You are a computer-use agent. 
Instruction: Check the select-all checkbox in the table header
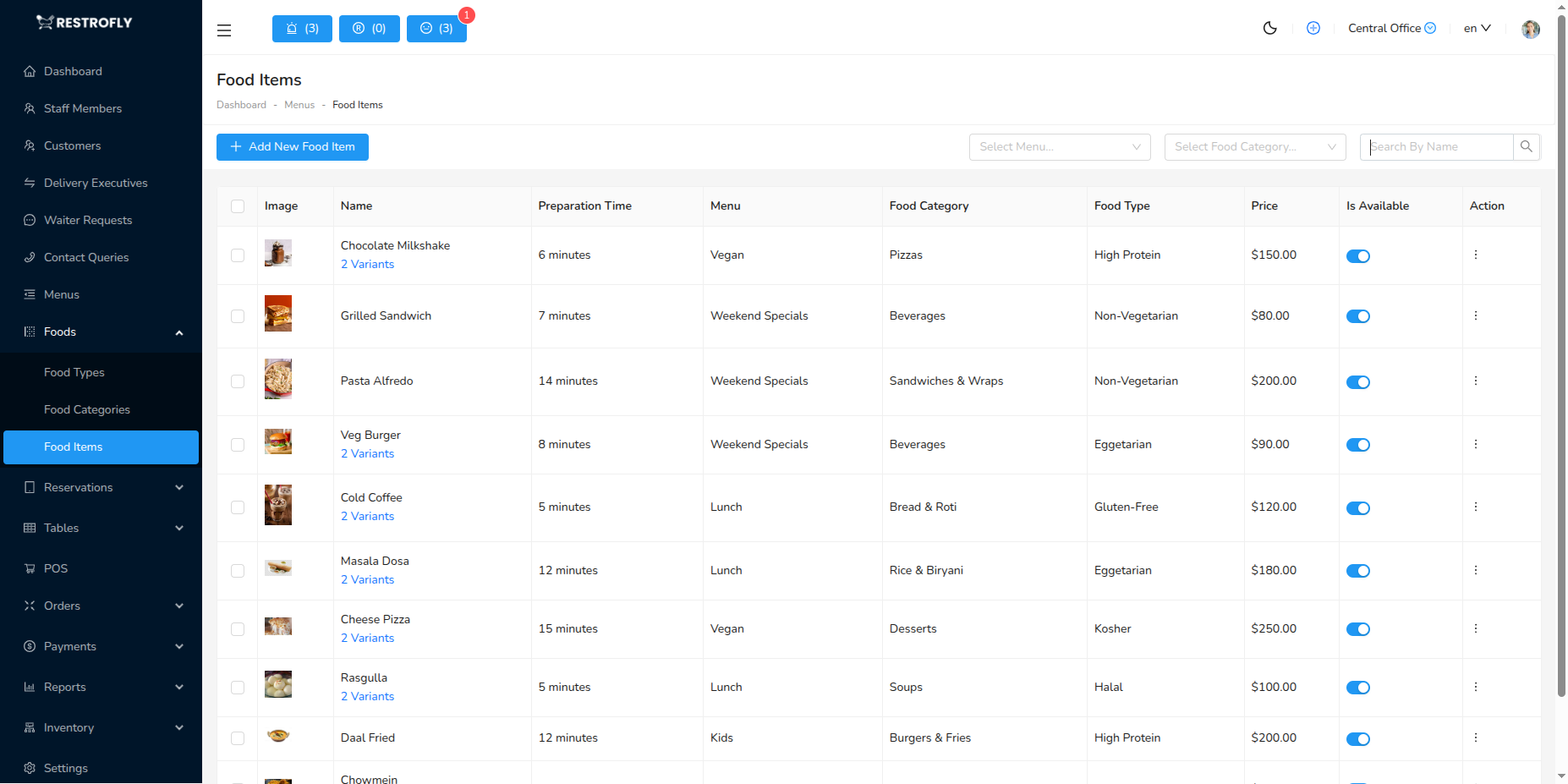(x=238, y=206)
